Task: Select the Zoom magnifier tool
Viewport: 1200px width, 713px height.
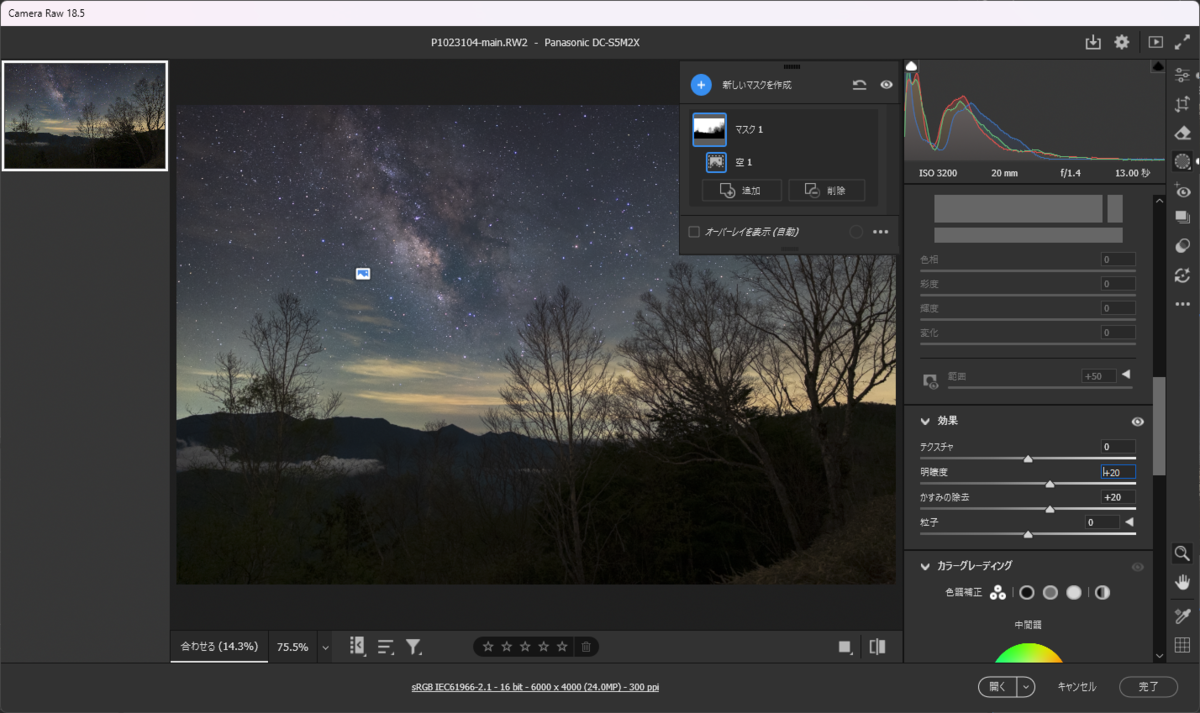Action: click(x=1182, y=553)
